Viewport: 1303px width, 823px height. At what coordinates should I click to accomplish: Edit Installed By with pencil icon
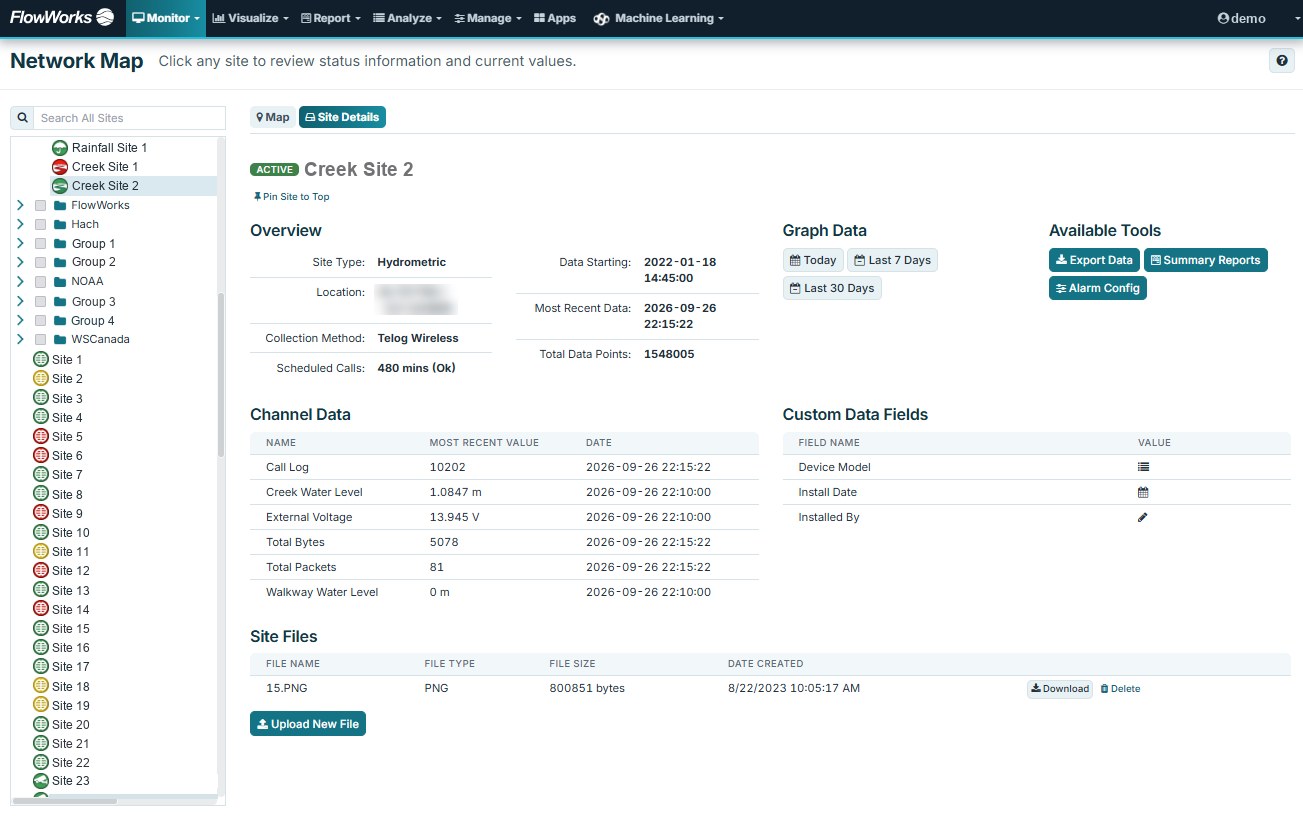[1143, 517]
